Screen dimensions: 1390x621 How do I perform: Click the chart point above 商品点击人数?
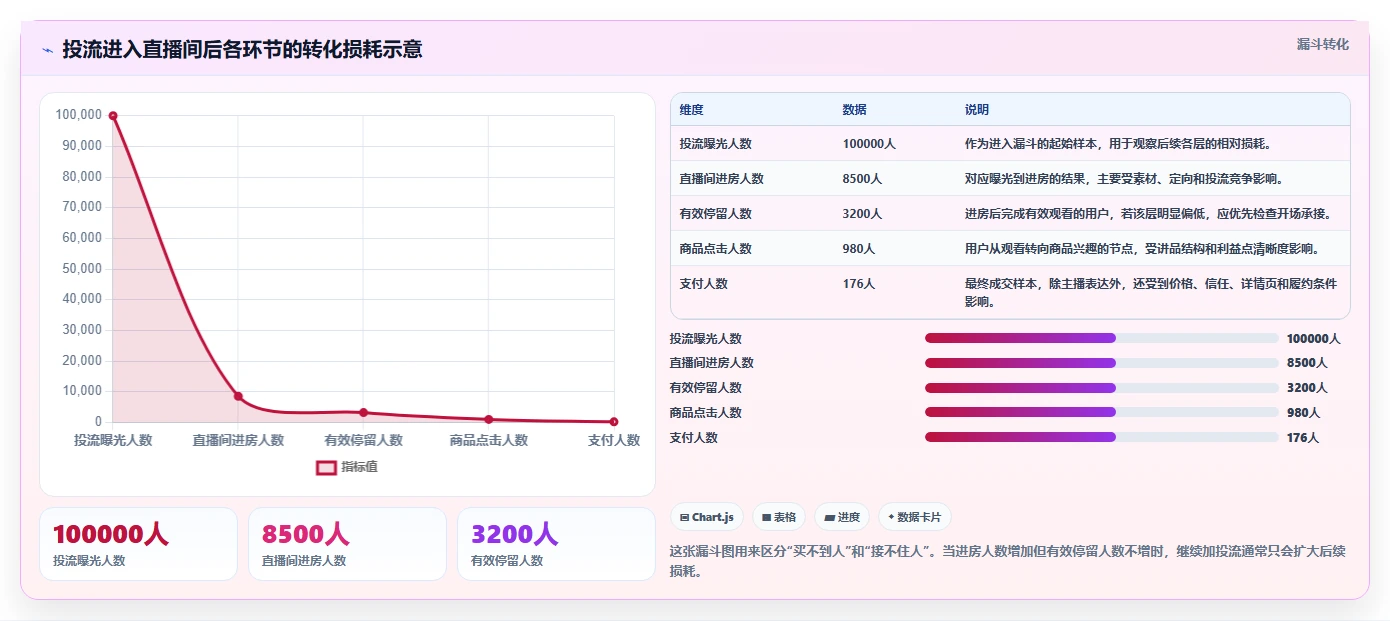[489, 419]
